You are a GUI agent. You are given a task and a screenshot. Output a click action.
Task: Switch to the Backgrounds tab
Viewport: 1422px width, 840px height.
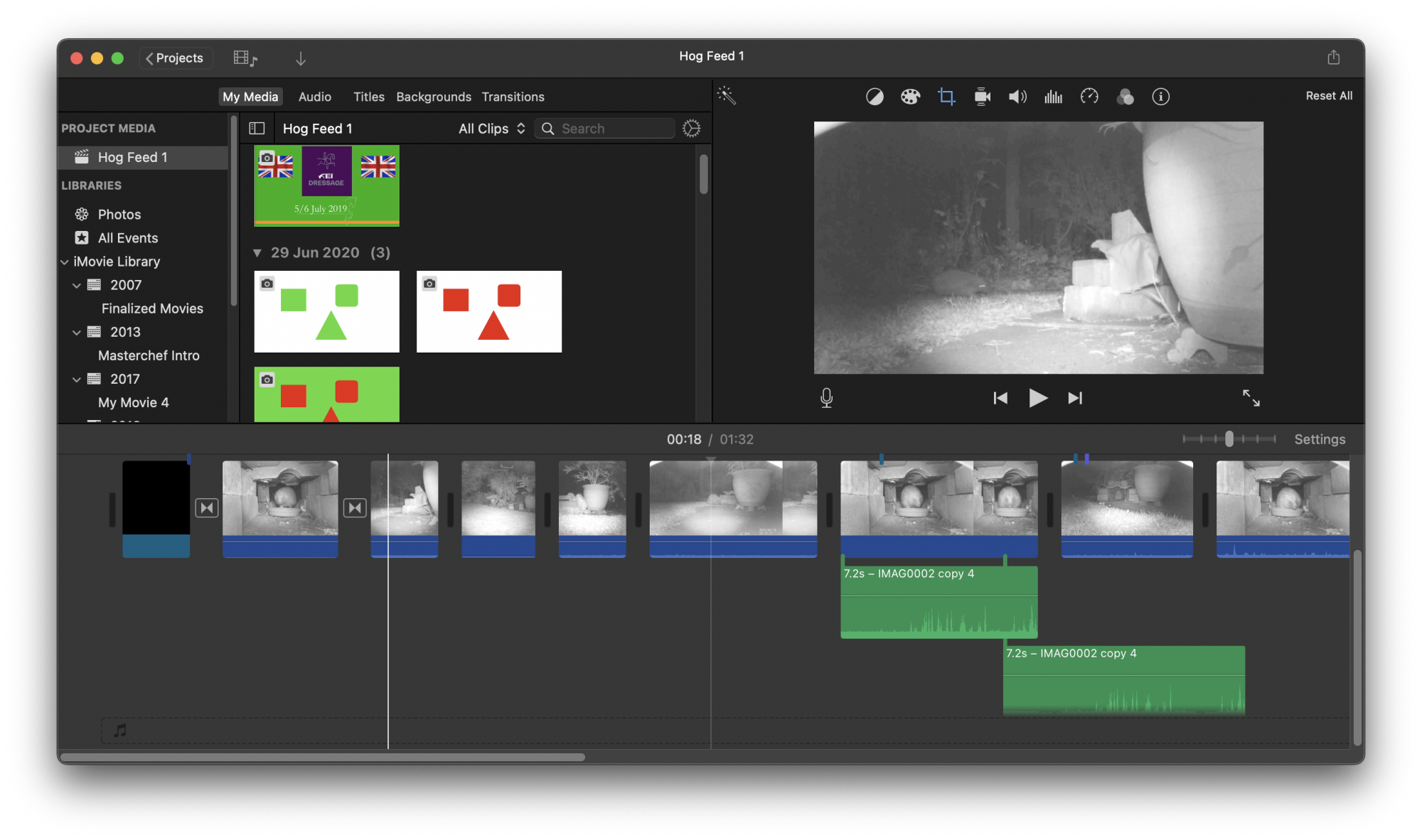click(434, 97)
